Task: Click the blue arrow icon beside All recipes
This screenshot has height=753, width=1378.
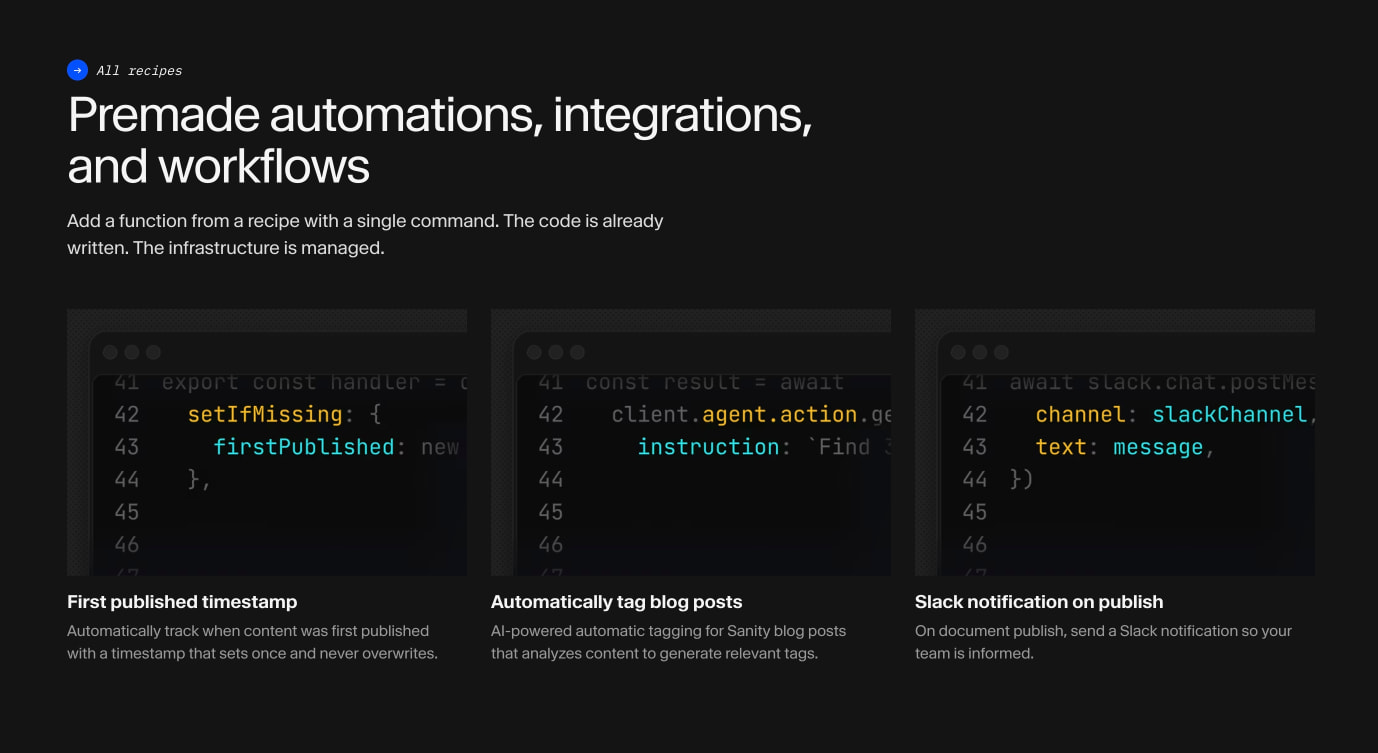Action: click(x=77, y=70)
